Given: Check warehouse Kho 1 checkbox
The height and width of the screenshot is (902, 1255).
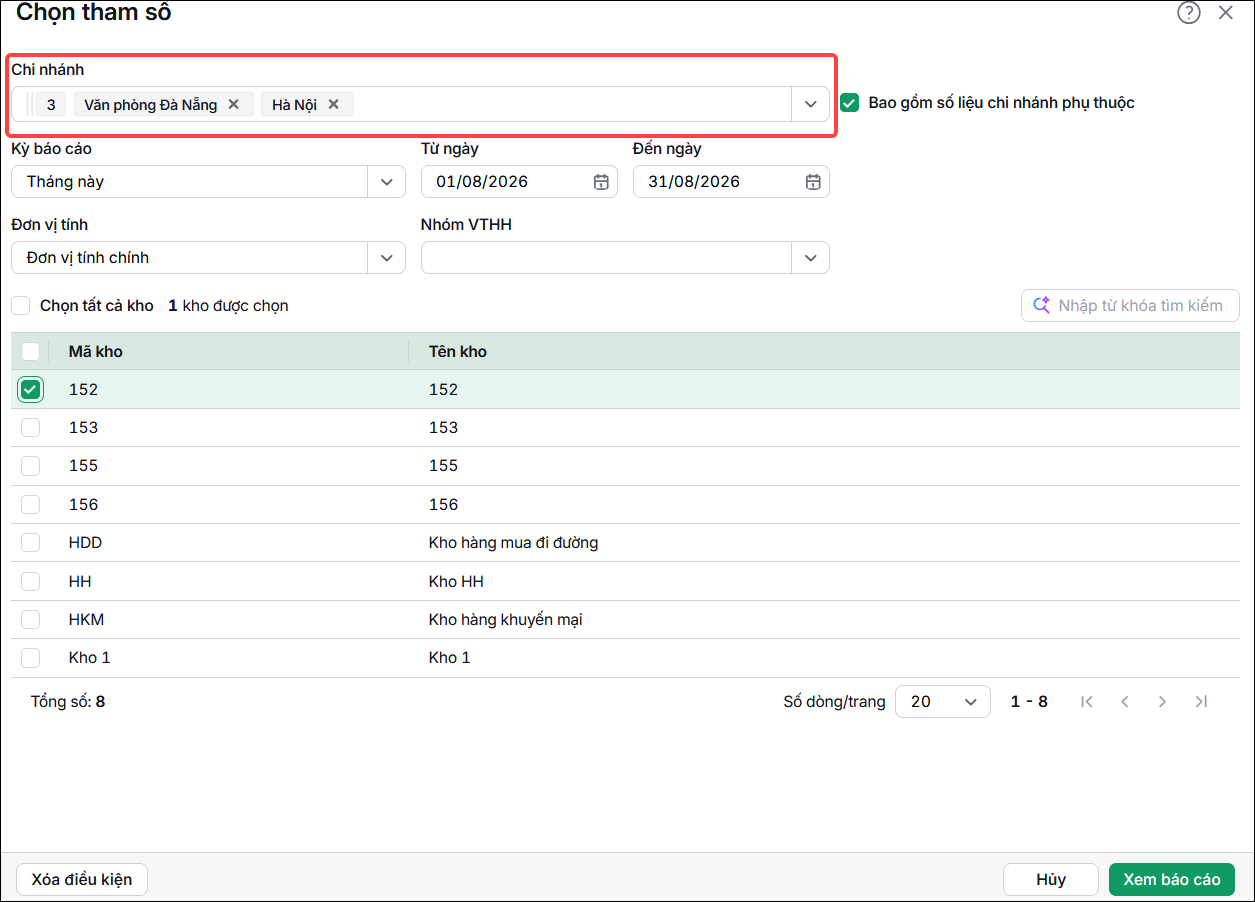Looking at the screenshot, I should click(31, 657).
